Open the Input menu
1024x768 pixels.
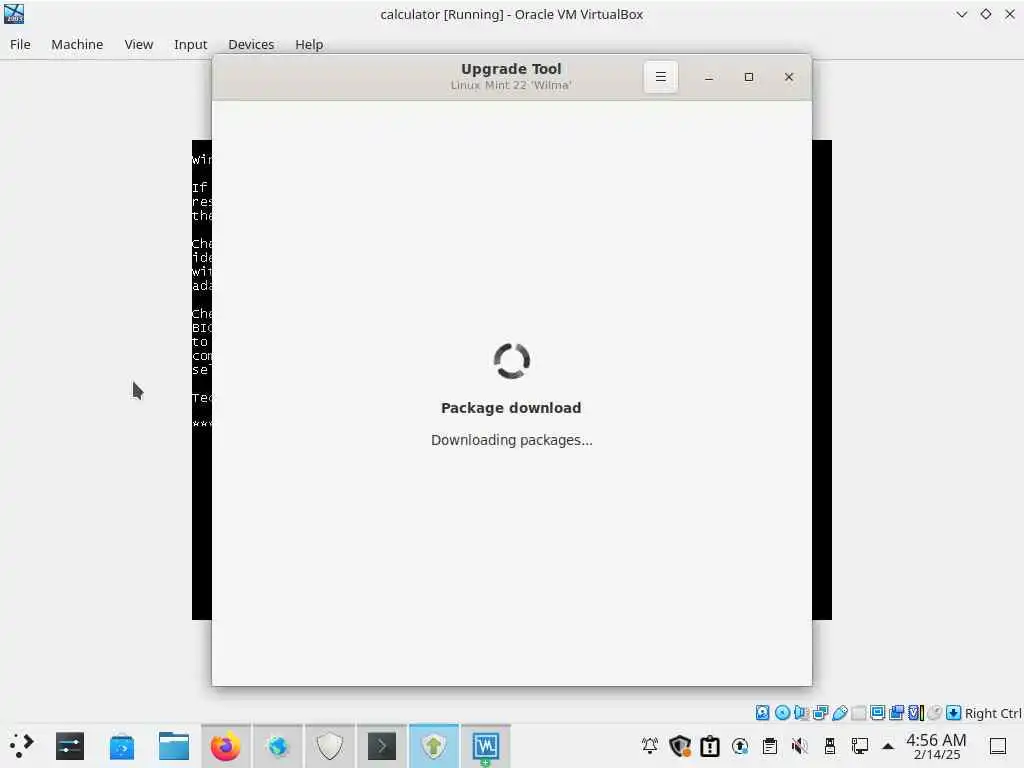click(x=190, y=44)
